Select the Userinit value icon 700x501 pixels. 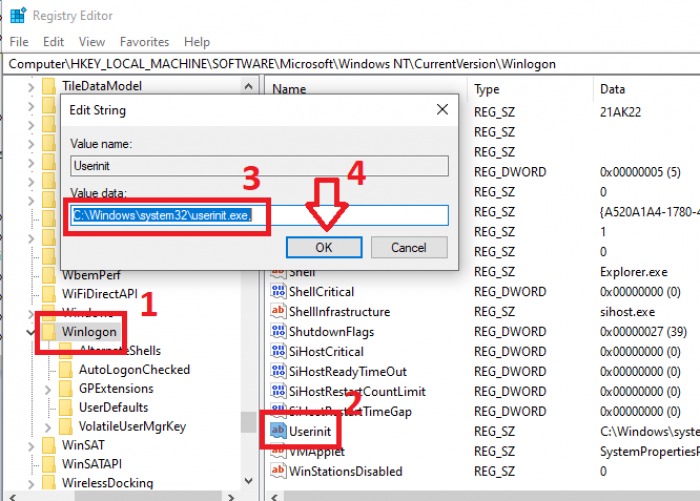click(x=278, y=430)
